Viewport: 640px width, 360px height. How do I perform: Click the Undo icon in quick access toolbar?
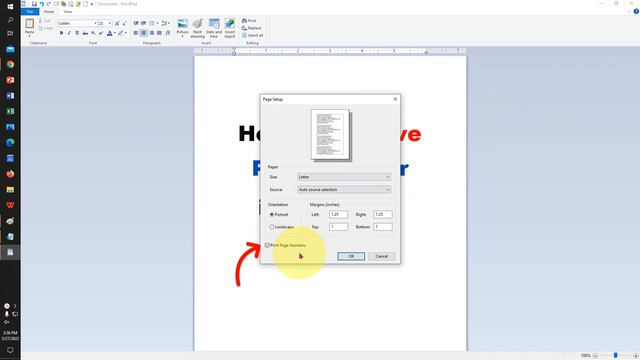coord(42,4)
